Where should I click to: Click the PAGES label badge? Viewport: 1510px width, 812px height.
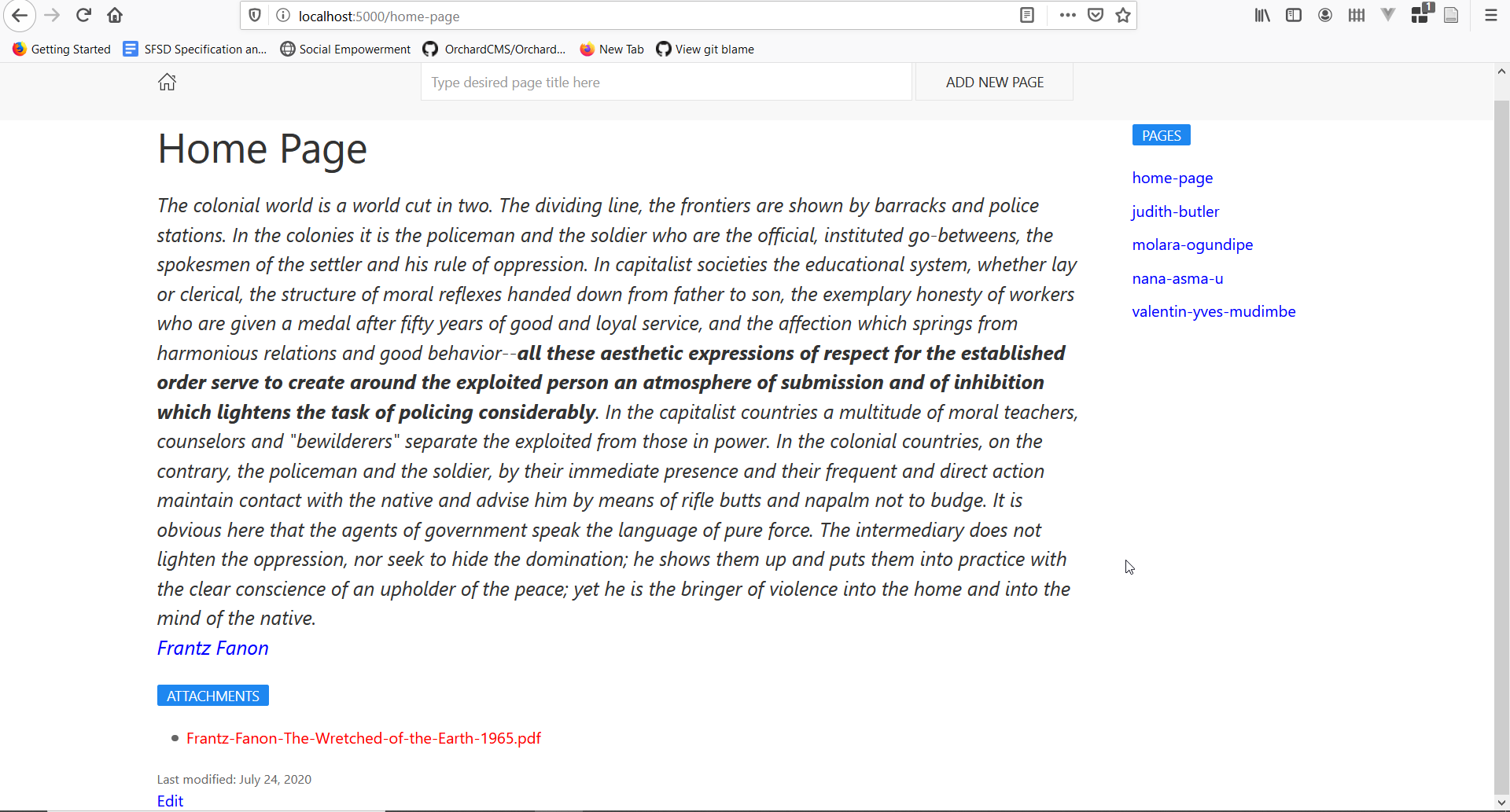[x=1161, y=135]
